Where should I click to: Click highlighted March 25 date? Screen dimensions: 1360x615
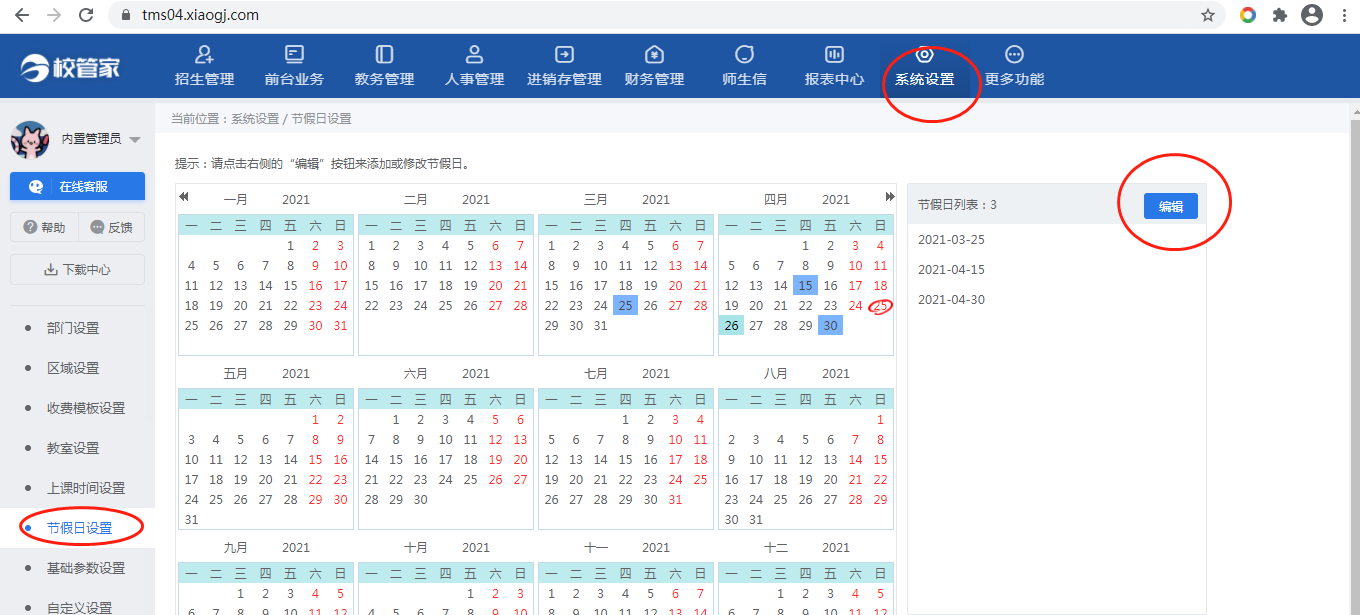(625, 306)
